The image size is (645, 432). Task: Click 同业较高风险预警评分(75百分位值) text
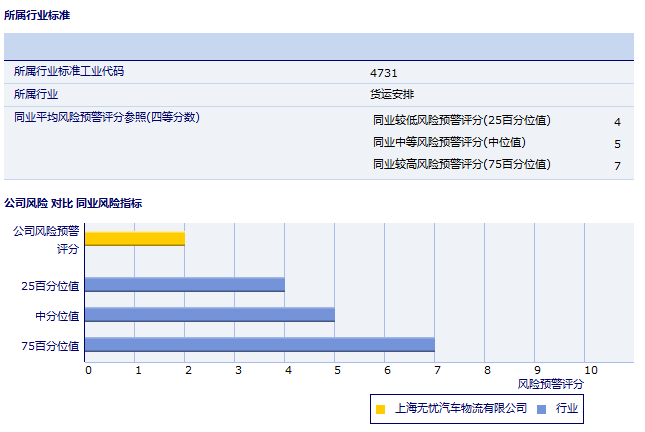(461, 164)
